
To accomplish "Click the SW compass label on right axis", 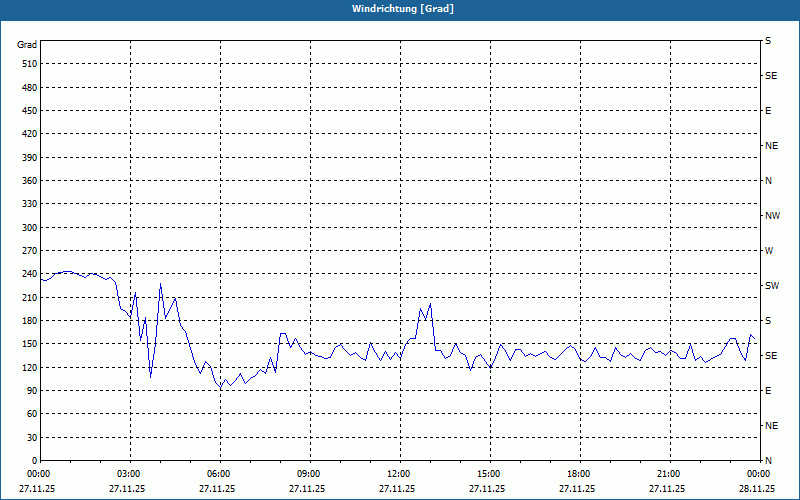I will (771, 285).
